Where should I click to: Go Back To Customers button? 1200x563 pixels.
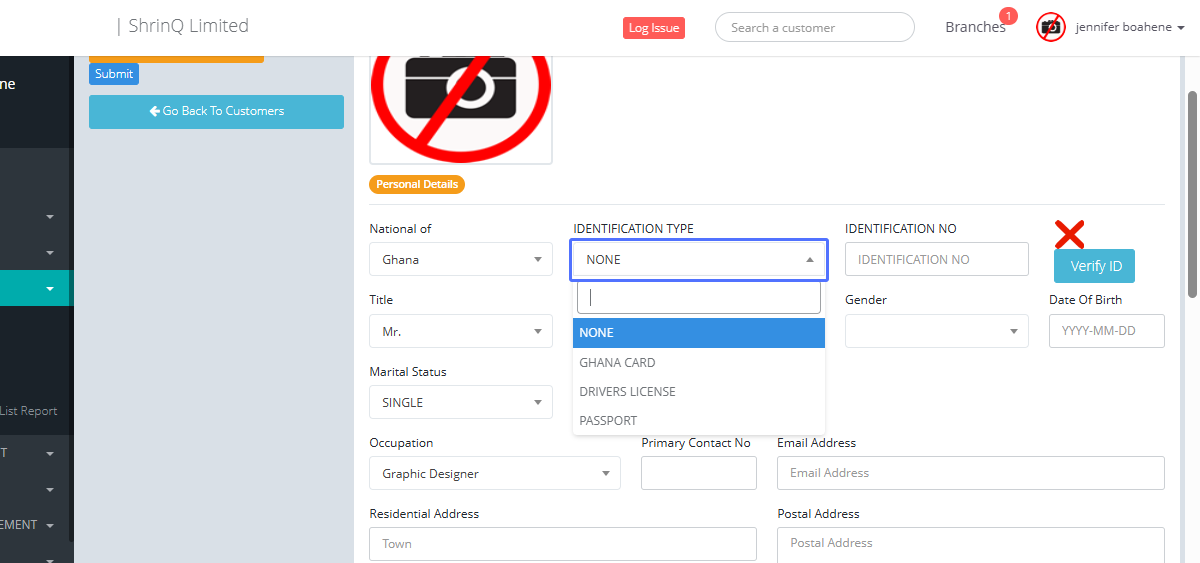(216, 111)
